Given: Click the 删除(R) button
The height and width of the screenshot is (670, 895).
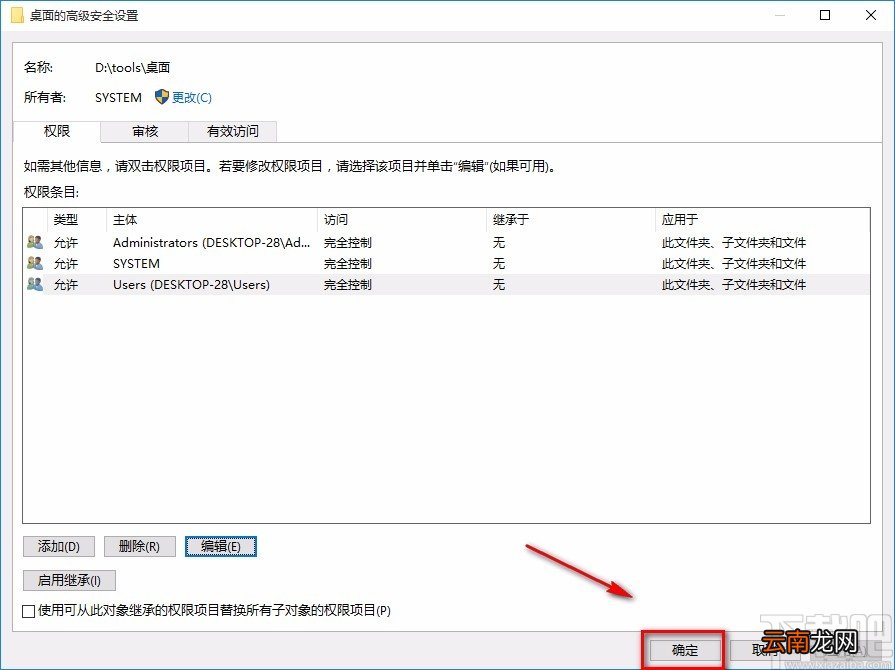Looking at the screenshot, I should coord(139,546).
